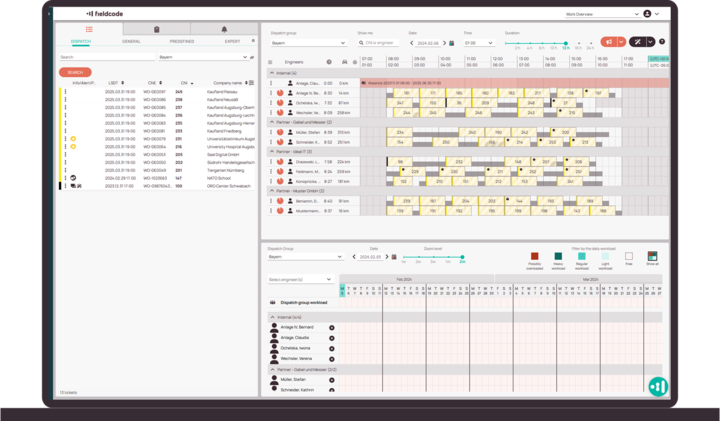Filter by Possibly overloaded workload
Viewport: 720px width, 421px height.
535,257
